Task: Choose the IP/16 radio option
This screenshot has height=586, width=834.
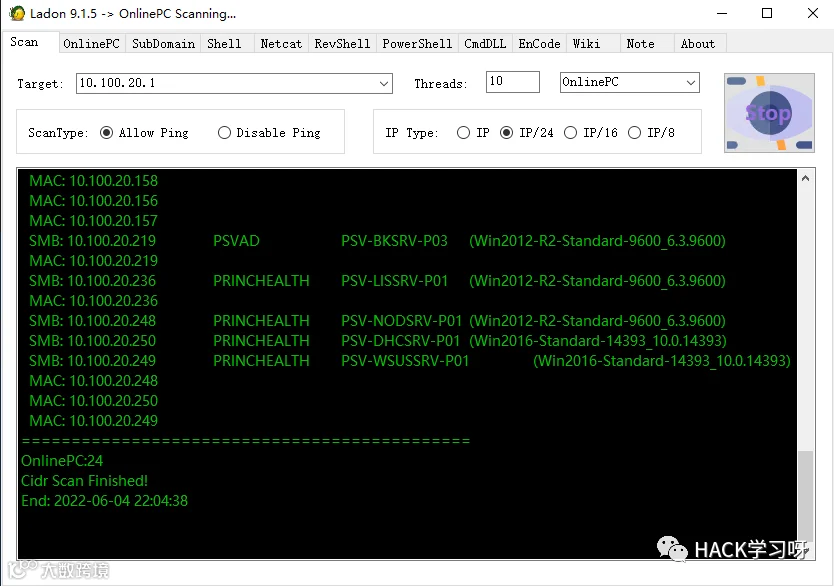Action: pos(570,132)
